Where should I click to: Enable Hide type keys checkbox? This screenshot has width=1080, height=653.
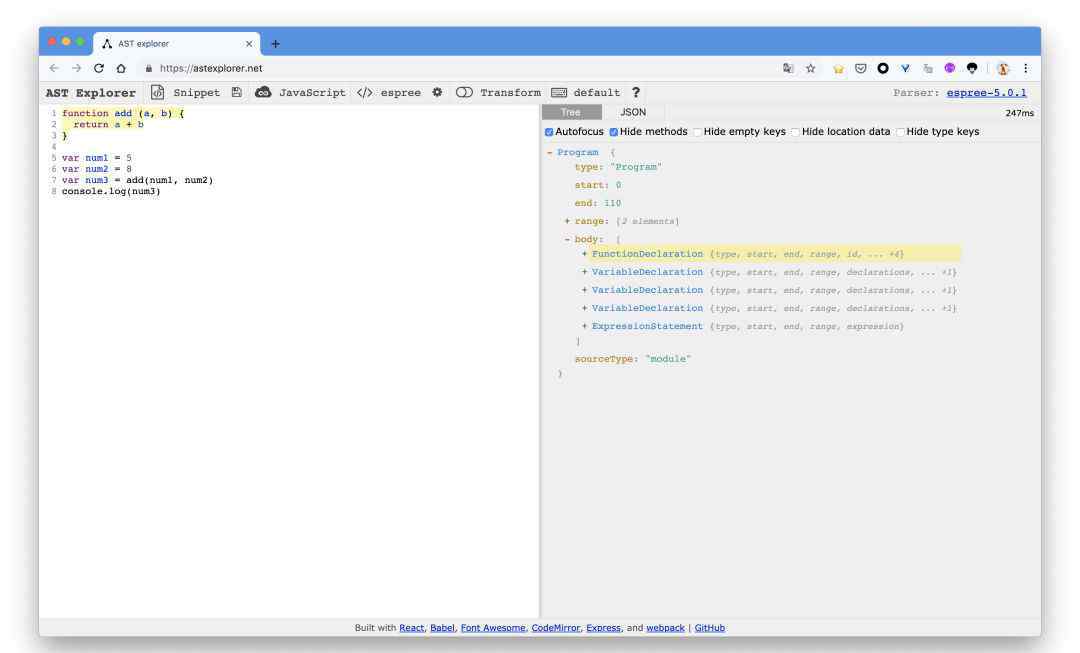900,132
